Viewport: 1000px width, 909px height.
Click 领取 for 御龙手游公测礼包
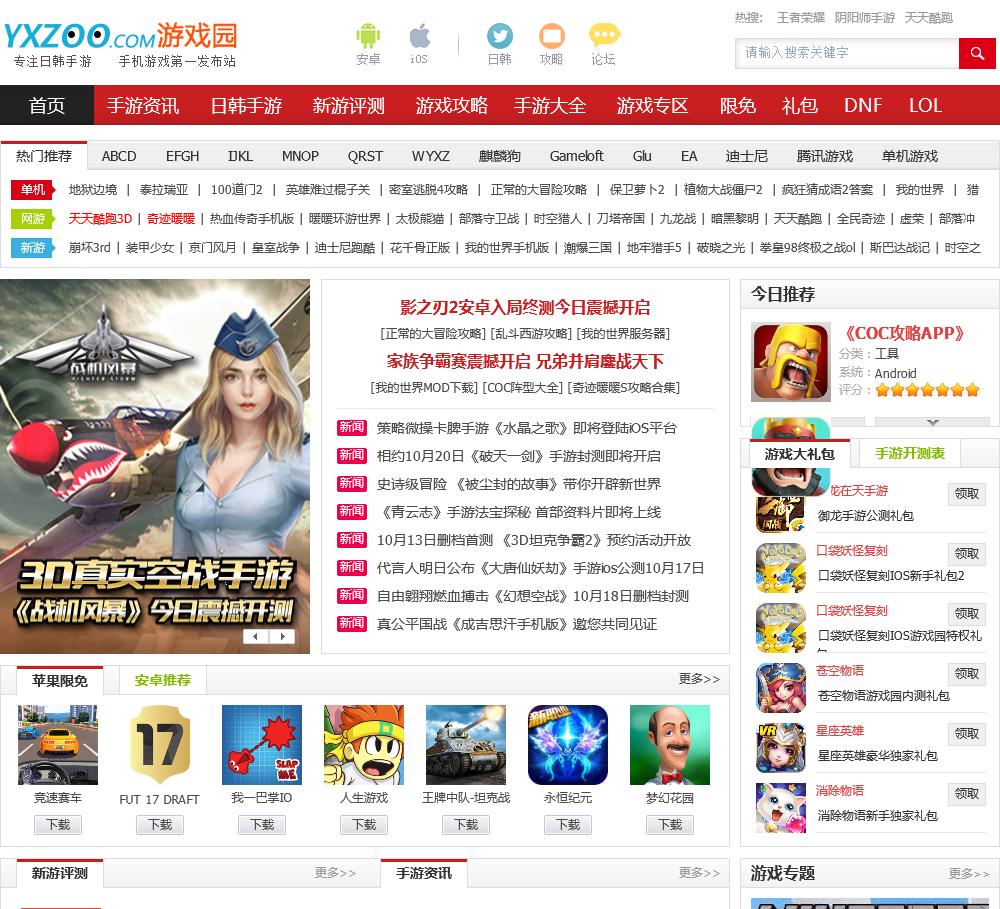coord(967,494)
